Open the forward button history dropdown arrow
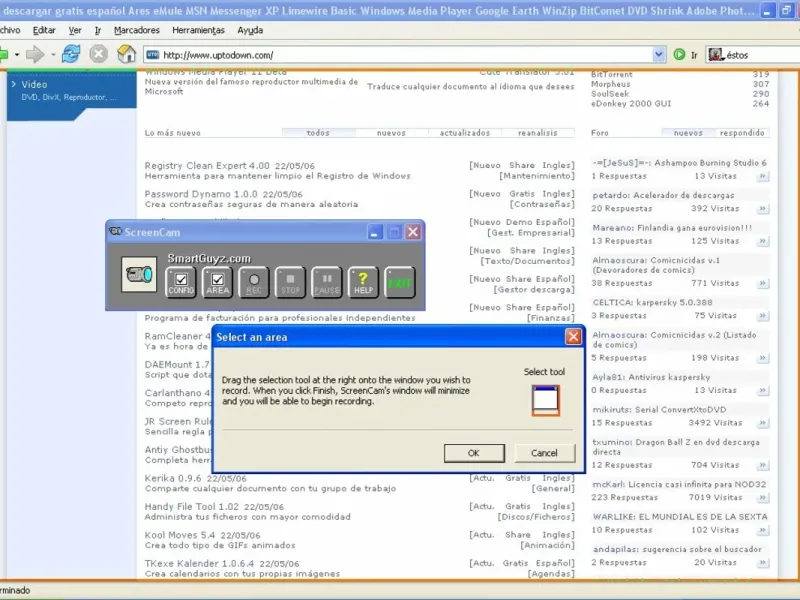This screenshot has width=800, height=600. coord(53,55)
